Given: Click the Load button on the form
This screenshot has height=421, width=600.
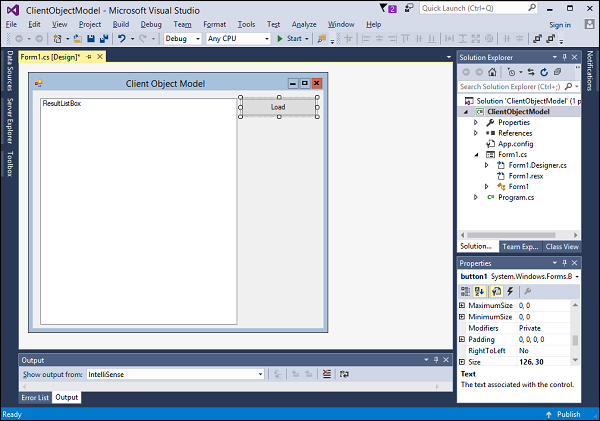Looking at the screenshot, I should pyautogui.click(x=278, y=107).
